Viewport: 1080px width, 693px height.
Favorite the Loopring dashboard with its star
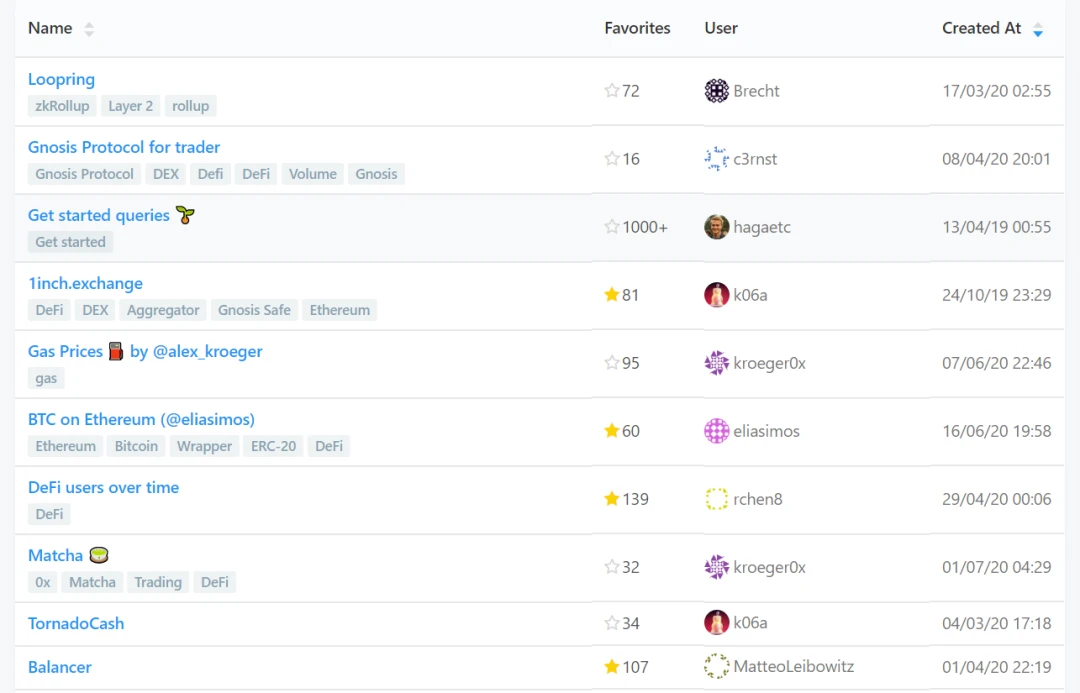[612, 90]
